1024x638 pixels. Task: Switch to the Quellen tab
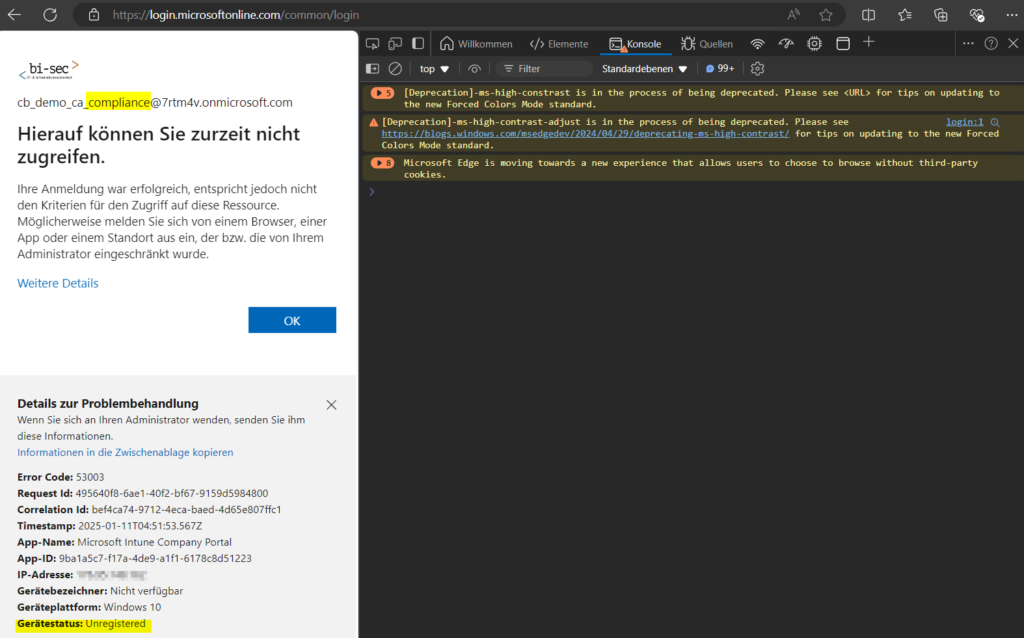(706, 44)
